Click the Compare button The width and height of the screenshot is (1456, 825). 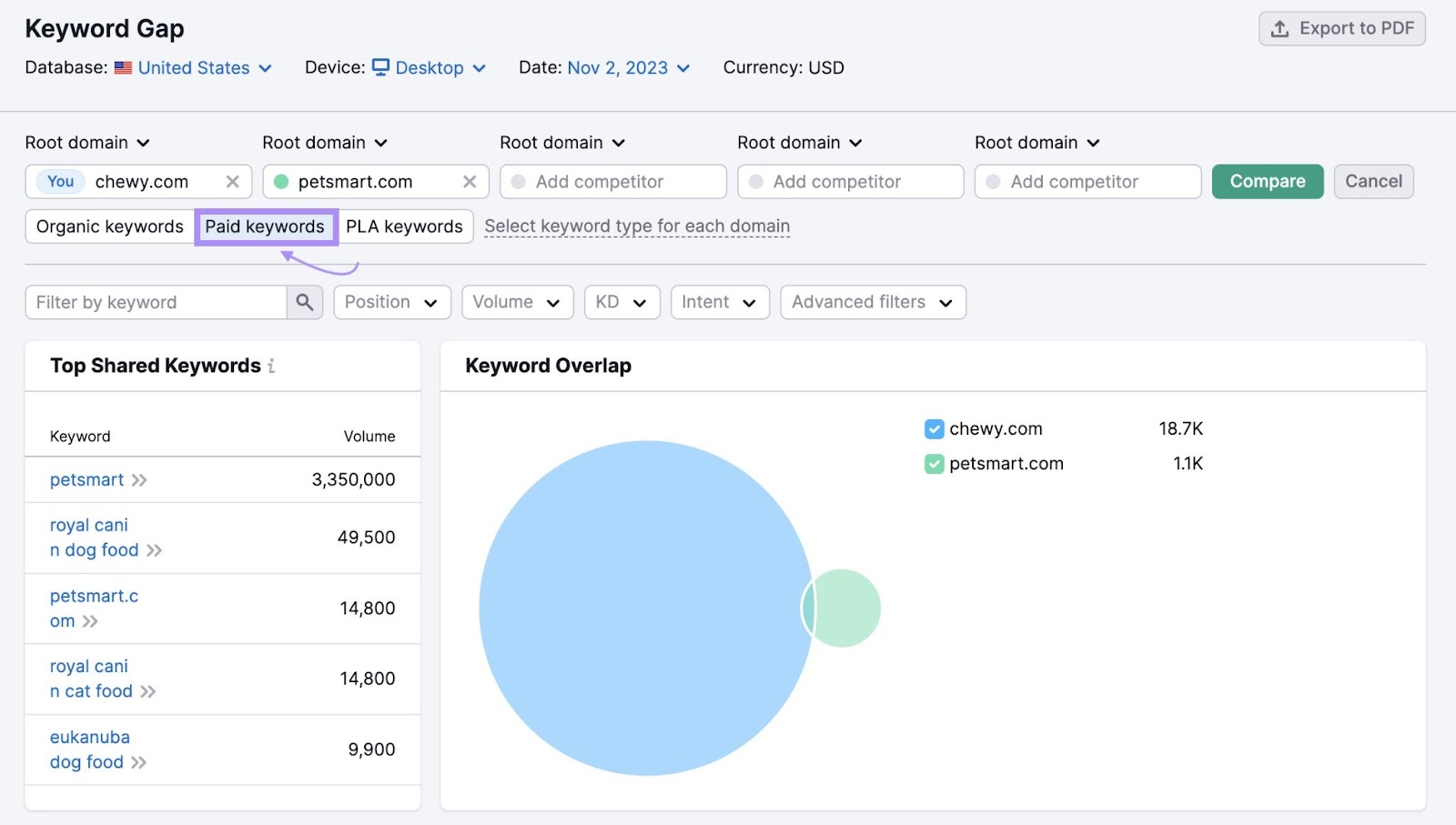[x=1268, y=181]
